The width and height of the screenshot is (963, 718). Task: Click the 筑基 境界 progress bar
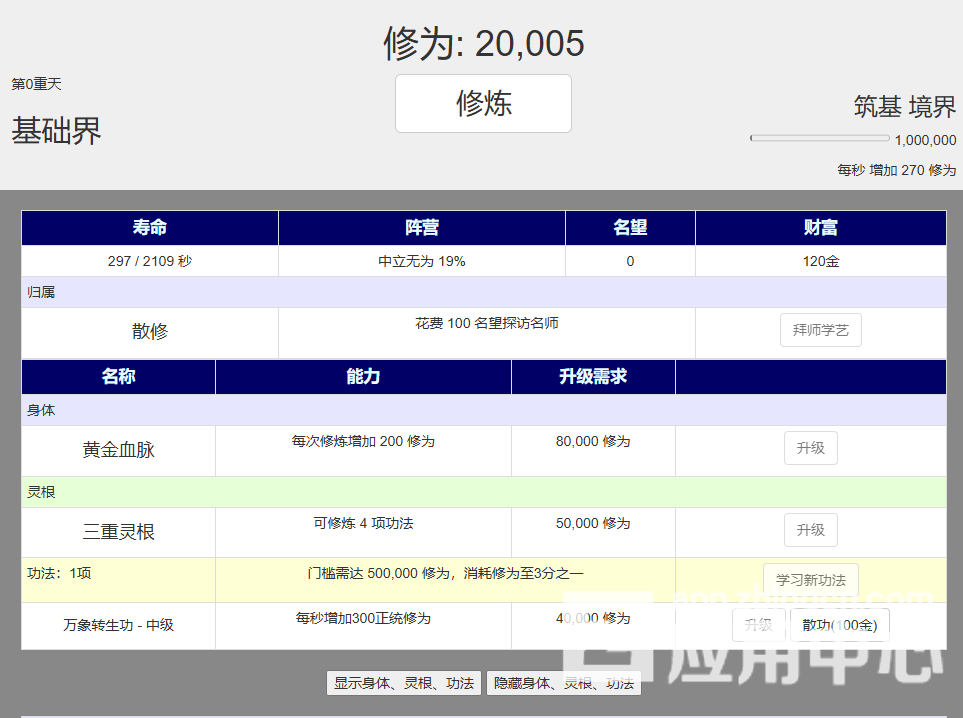[x=819, y=138]
